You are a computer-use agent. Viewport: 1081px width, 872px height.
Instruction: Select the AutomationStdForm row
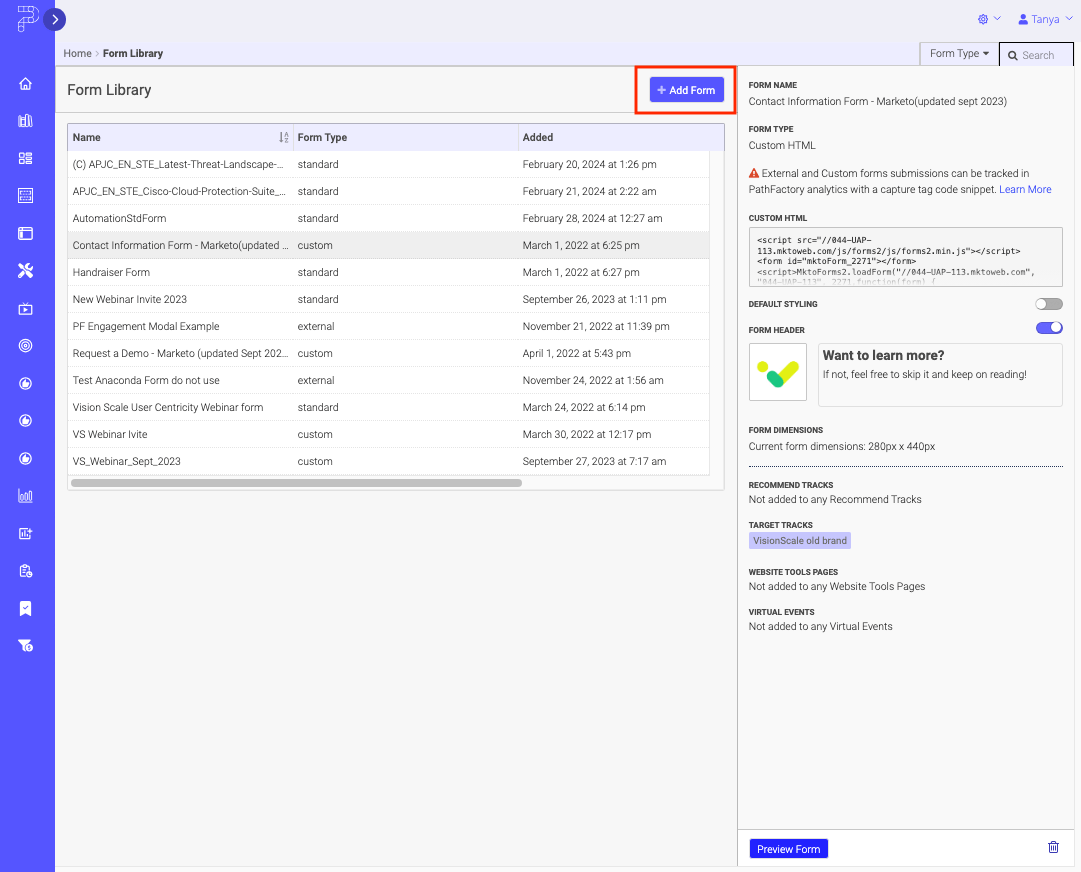[x=388, y=219]
